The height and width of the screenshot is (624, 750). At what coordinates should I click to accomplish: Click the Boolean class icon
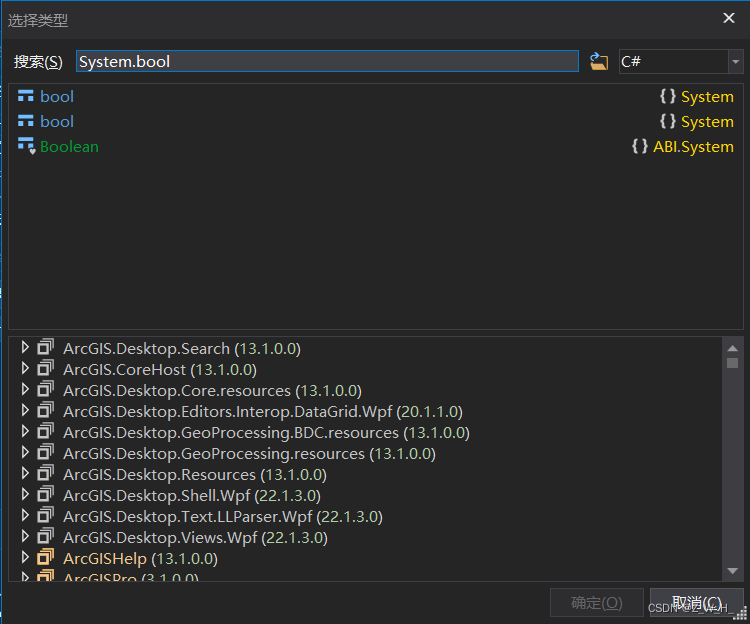26,146
